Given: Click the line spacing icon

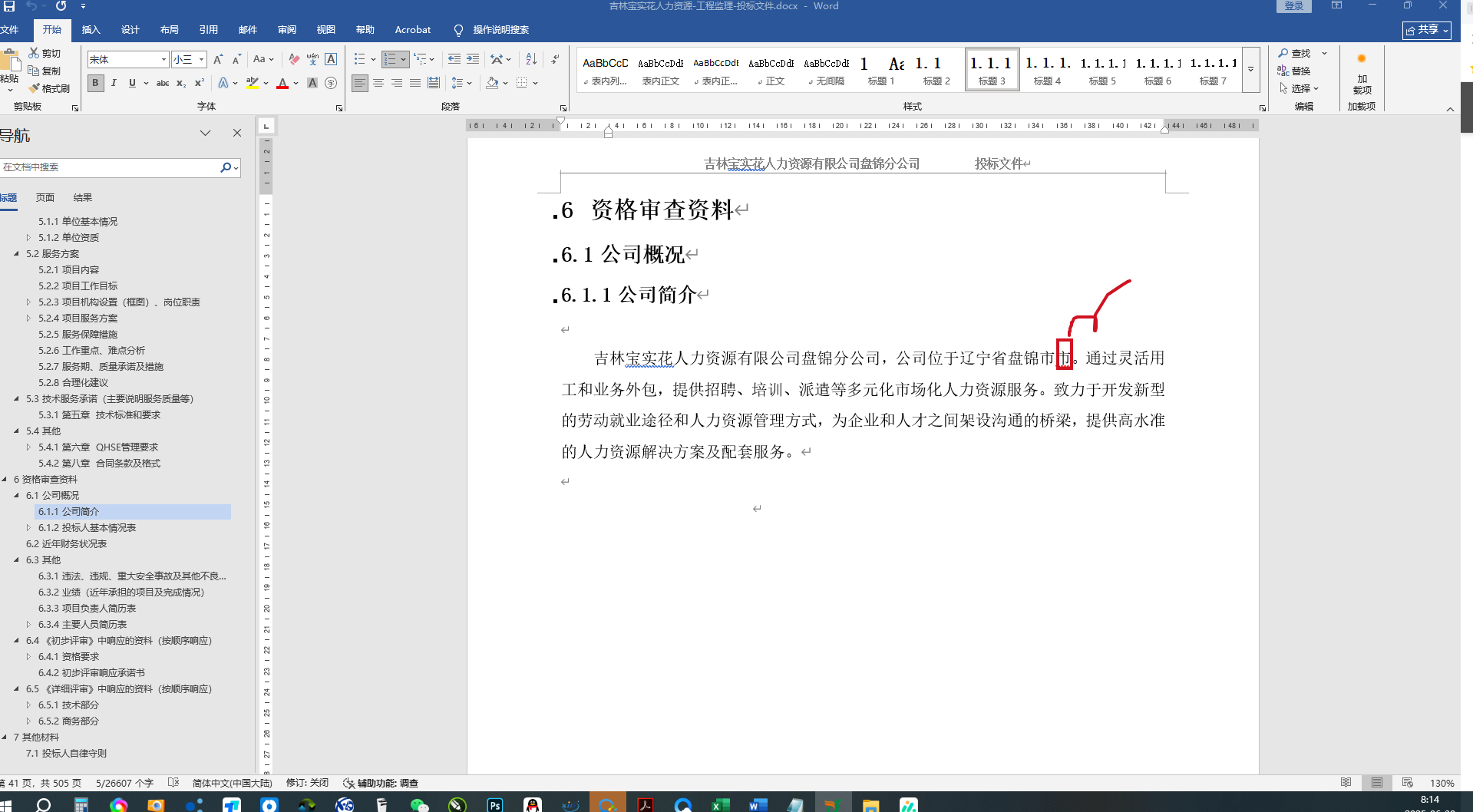Looking at the screenshot, I should coord(457,83).
